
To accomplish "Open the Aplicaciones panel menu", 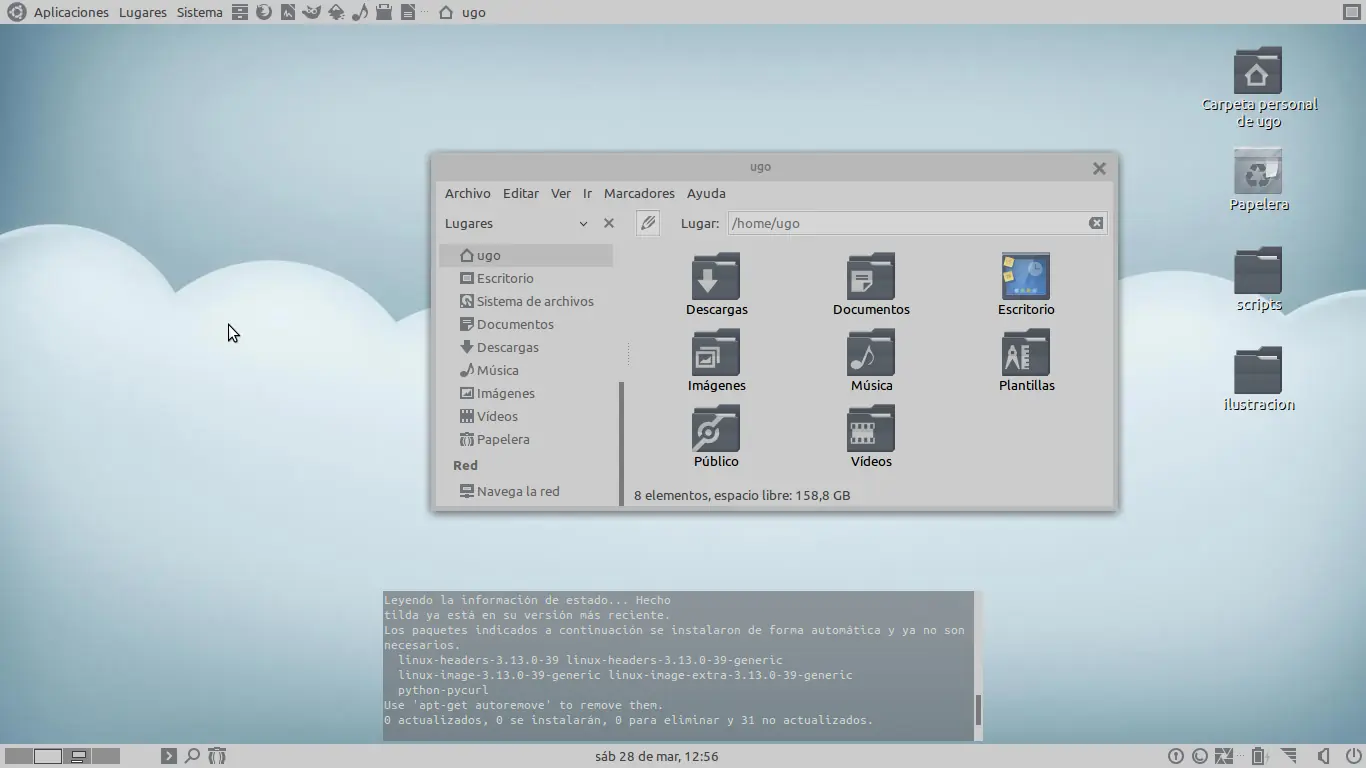I will coord(71,12).
